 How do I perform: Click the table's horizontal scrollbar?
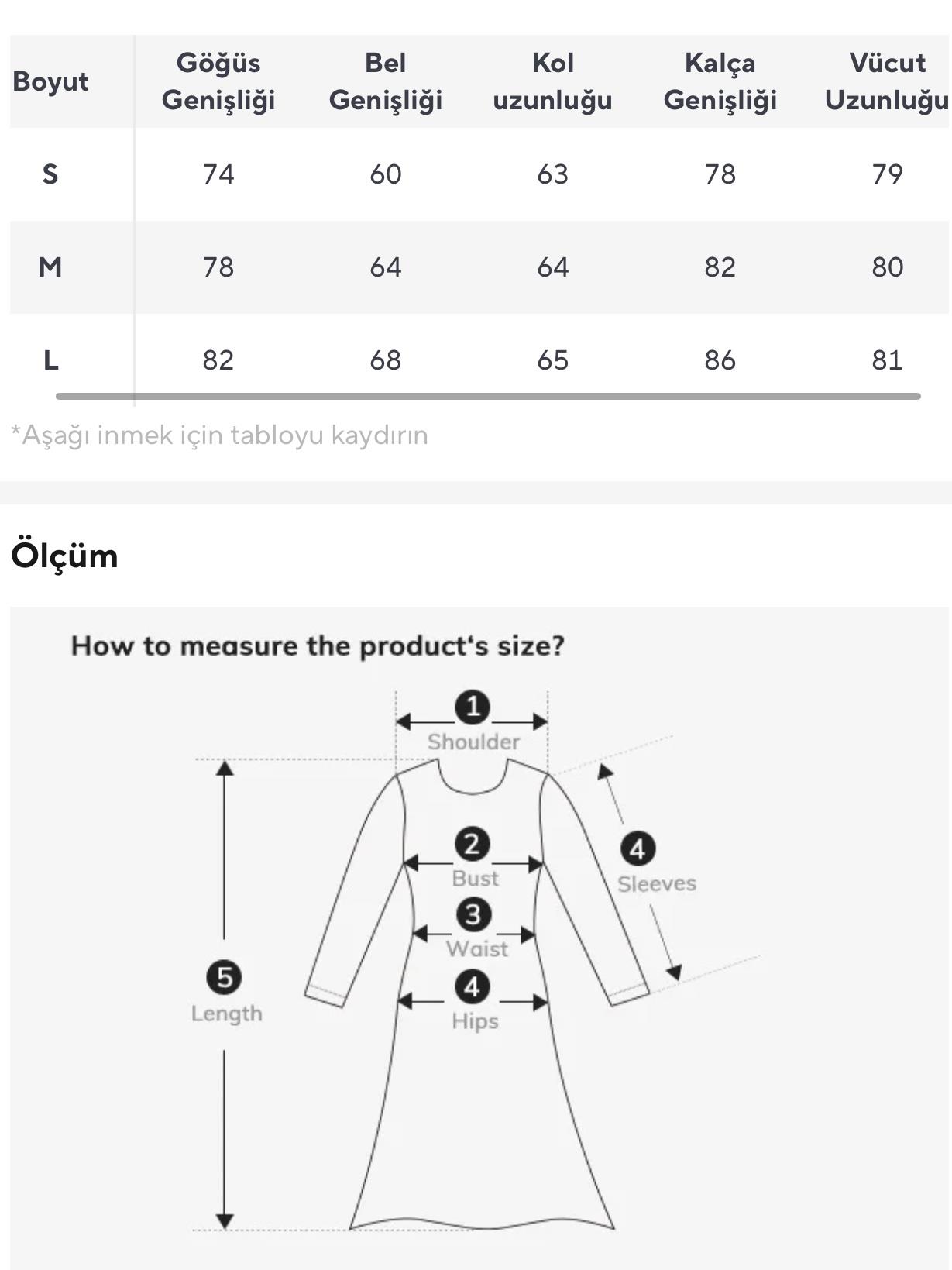(x=488, y=396)
